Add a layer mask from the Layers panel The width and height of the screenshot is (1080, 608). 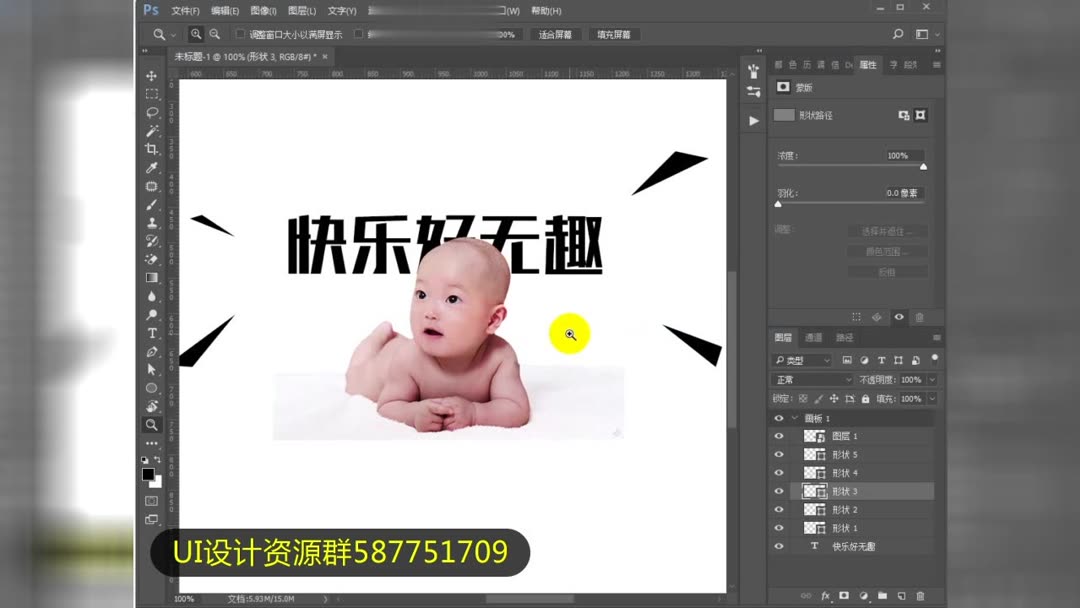pos(845,595)
